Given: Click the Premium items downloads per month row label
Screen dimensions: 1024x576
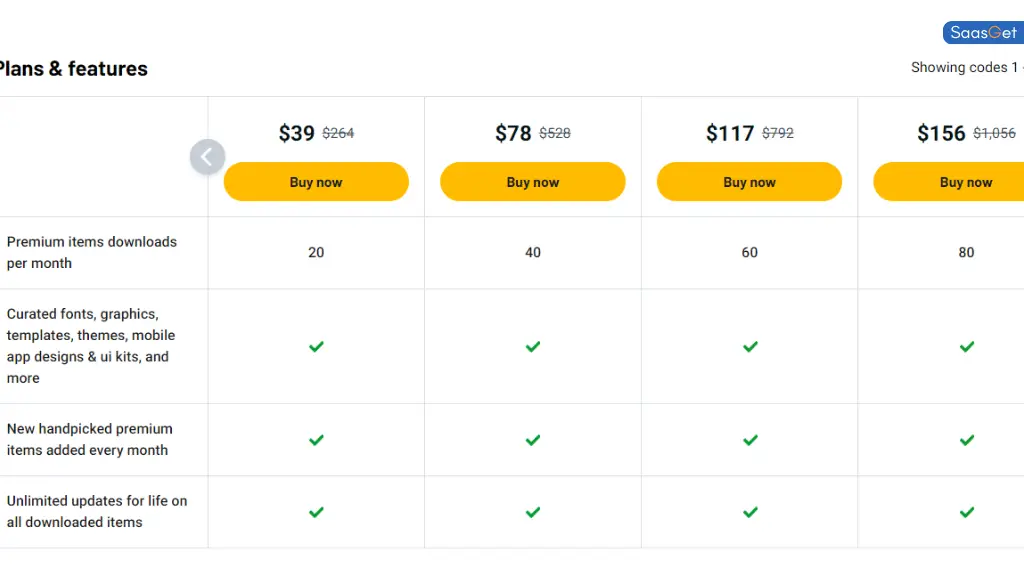Looking at the screenshot, I should pyautogui.click(x=91, y=252).
